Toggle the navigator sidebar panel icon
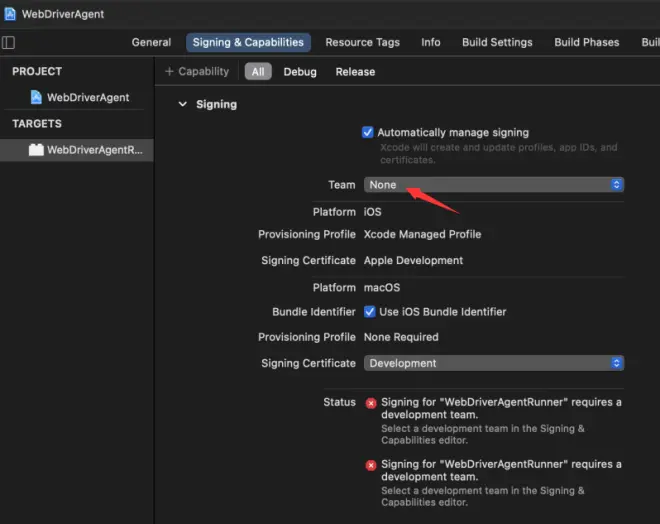The image size is (660, 524). 8,43
